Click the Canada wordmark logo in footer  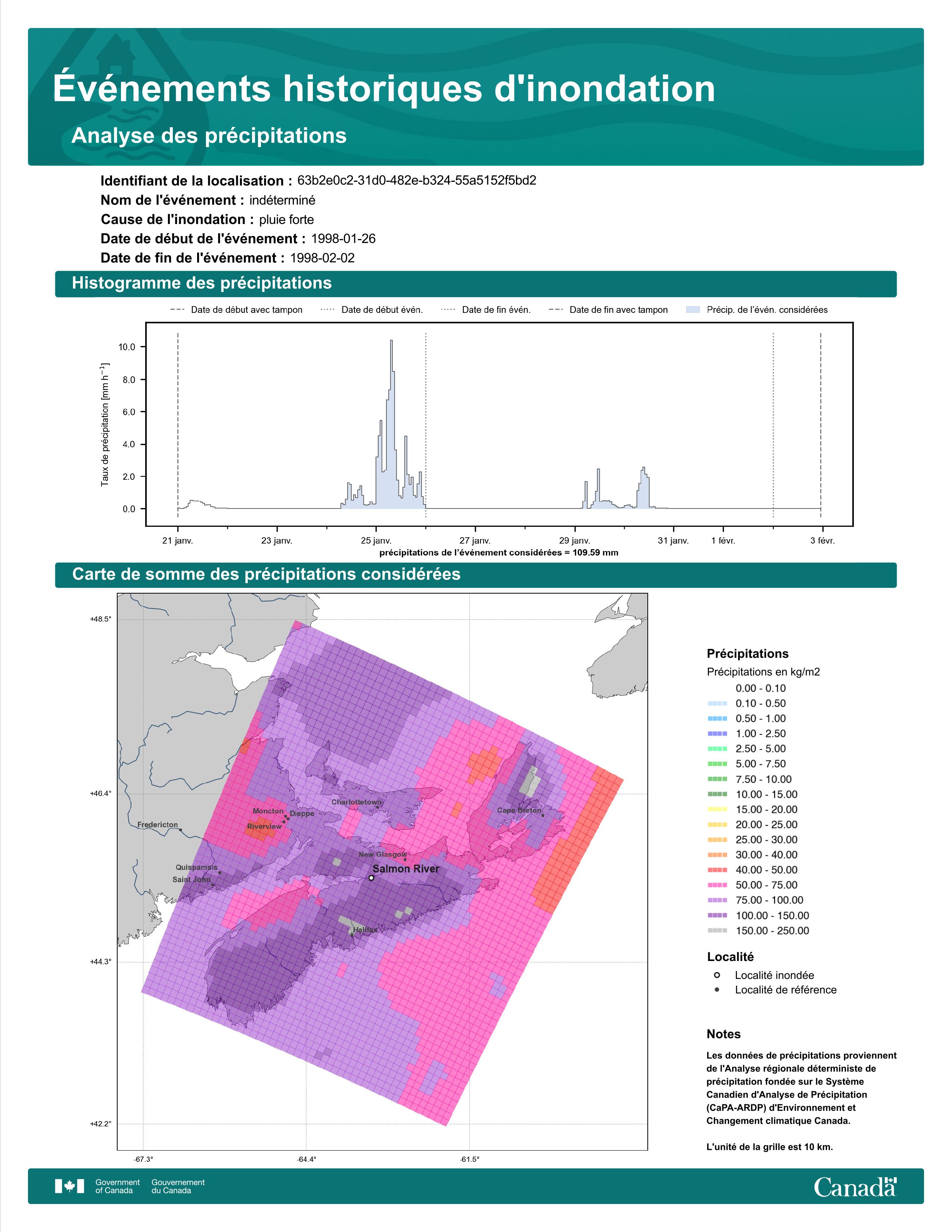coord(855,1186)
